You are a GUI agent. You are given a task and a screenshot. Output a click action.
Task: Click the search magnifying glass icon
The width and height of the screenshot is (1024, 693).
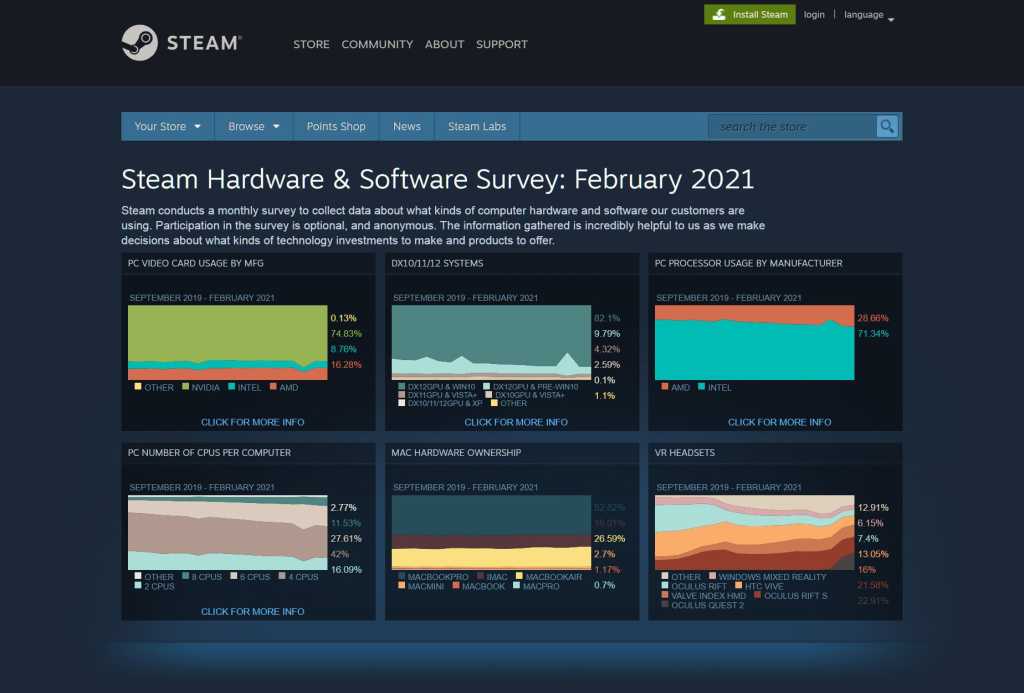pyautogui.click(x=888, y=126)
